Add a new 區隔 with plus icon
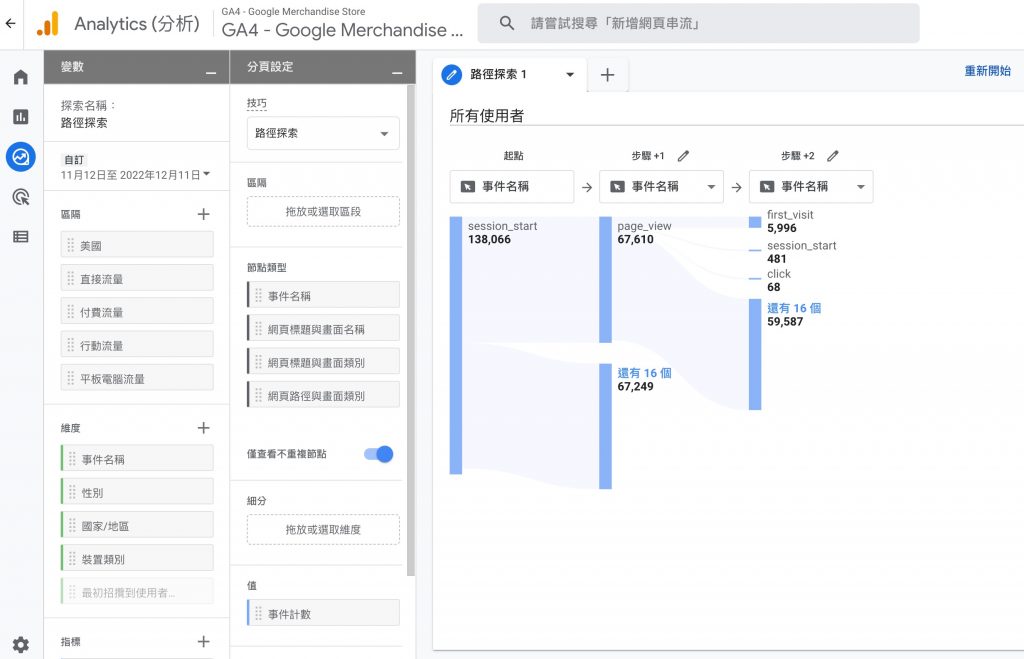This screenshot has height=659, width=1024. (x=204, y=214)
